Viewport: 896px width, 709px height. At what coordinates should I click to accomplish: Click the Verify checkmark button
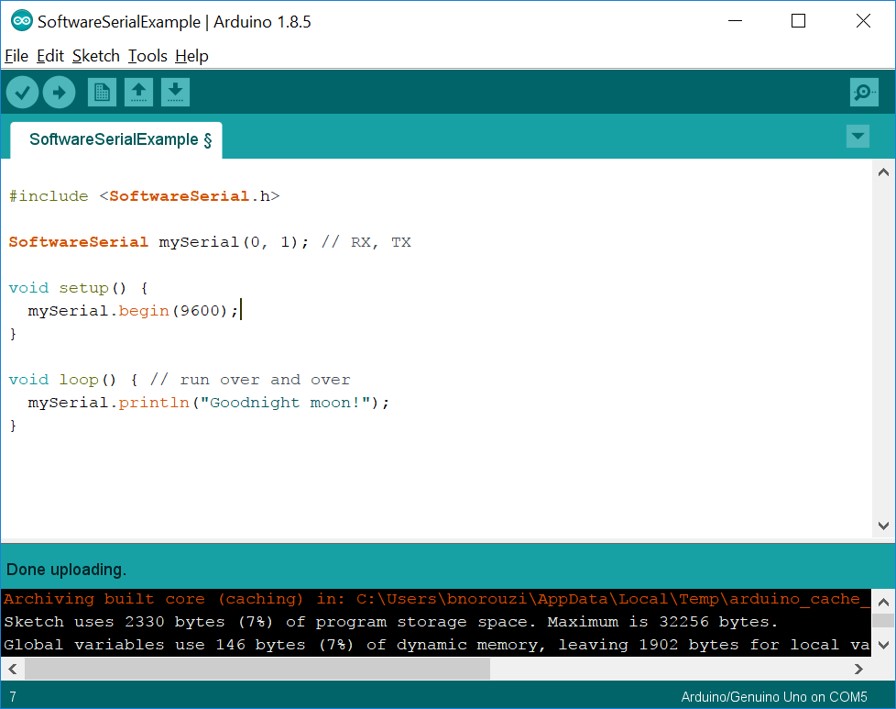click(22, 92)
